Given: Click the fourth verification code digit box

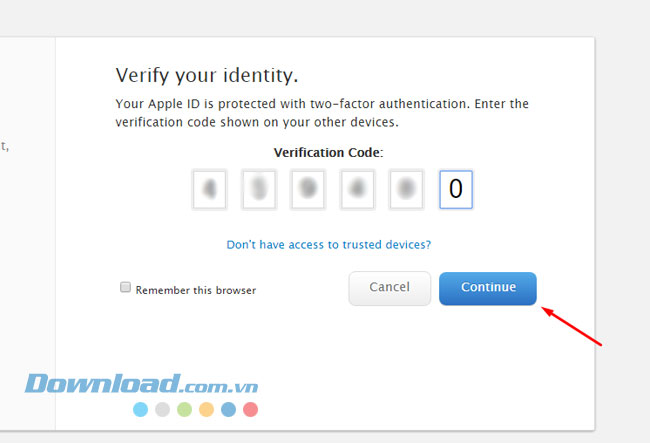Looking at the screenshot, I should point(357,189).
